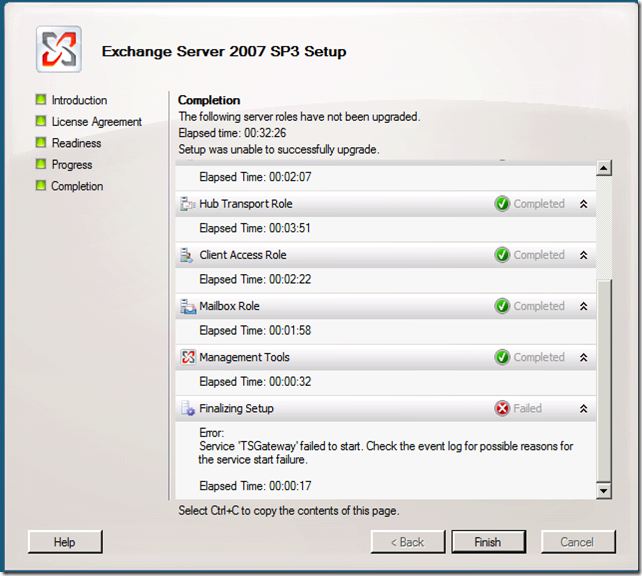Select the Progress step label
The width and height of the screenshot is (642, 576).
click(72, 165)
